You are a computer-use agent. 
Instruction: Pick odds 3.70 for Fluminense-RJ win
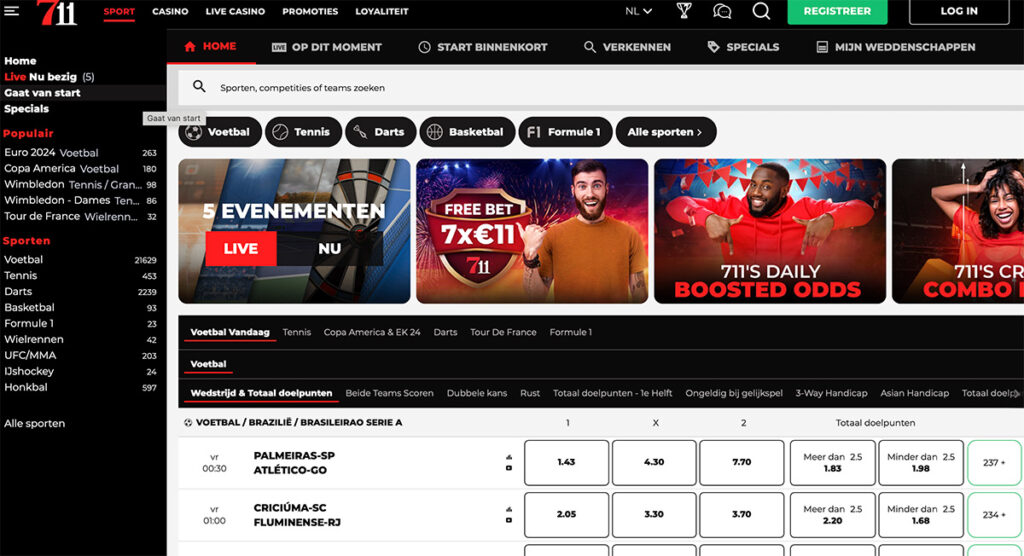tap(741, 515)
